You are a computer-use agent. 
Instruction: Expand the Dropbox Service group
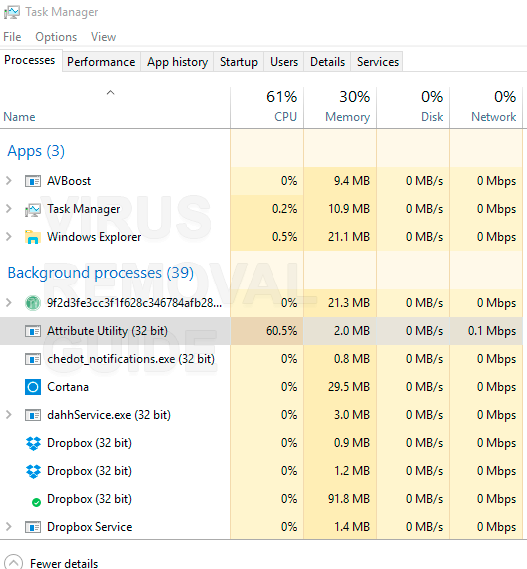click(x=9, y=527)
